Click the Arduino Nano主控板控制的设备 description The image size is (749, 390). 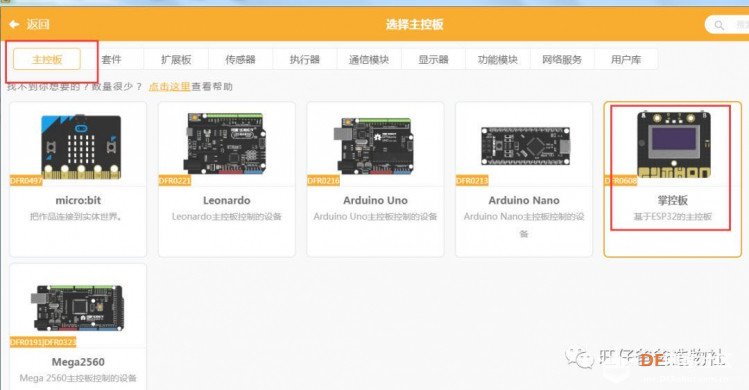pyautogui.click(x=524, y=225)
